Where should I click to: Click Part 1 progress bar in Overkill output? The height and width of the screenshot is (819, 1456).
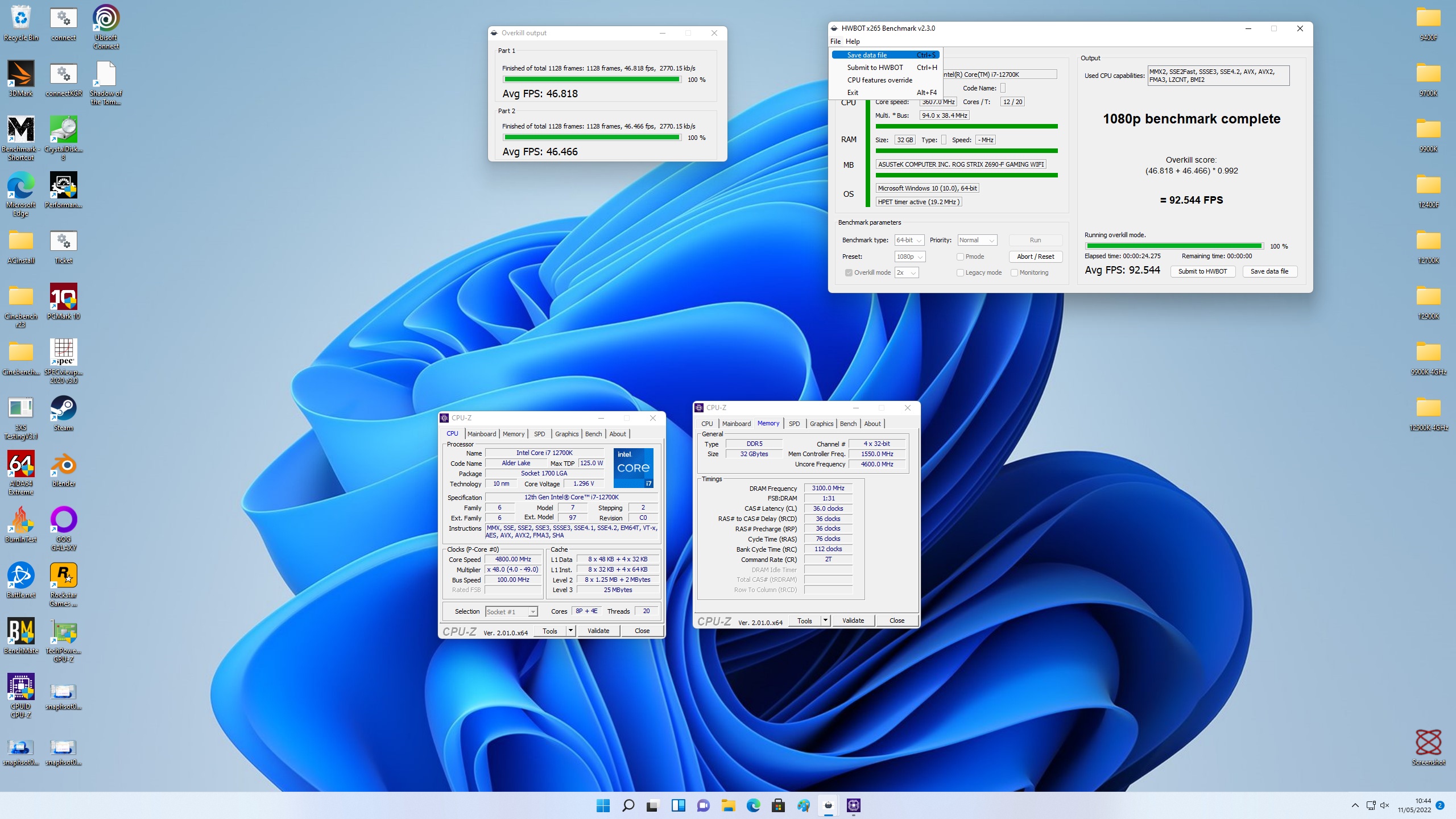click(592, 80)
